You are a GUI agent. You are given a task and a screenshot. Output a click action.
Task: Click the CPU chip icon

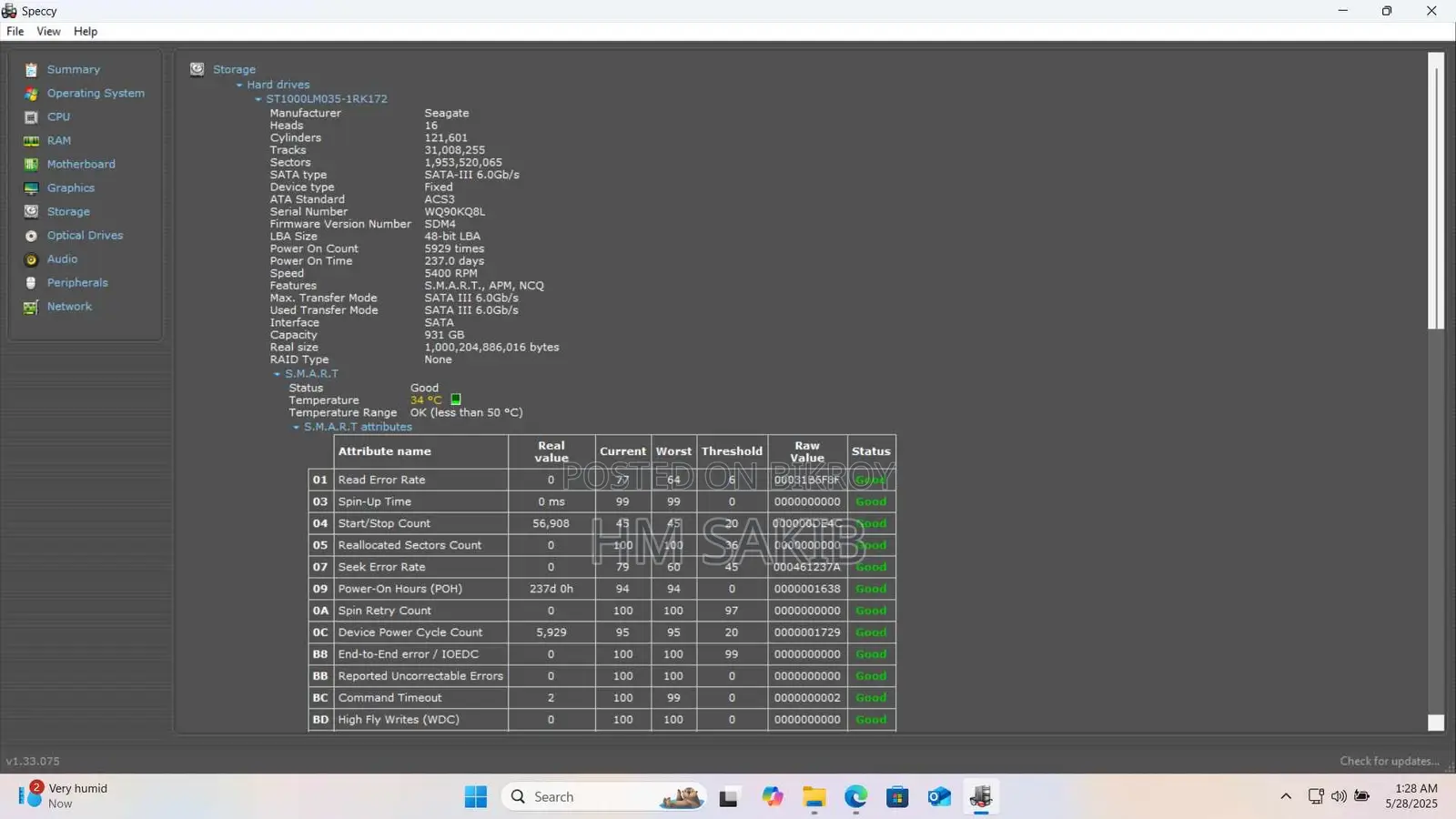(31, 117)
